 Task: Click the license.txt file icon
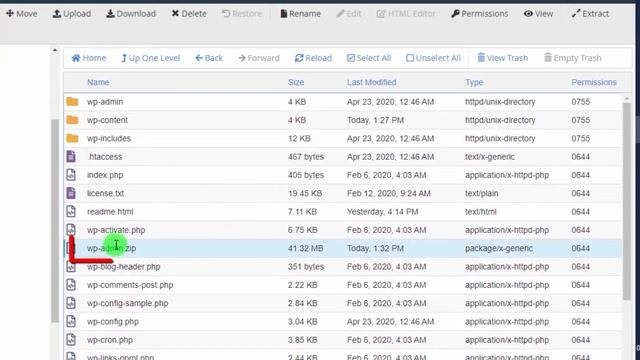71,193
